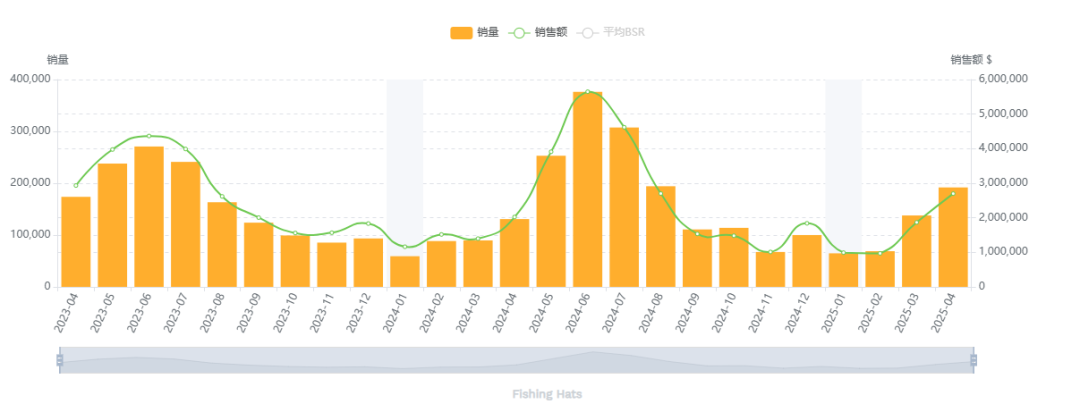The height and width of the screenshot is (404, 1080).
Task: Click the 2023-04 orange bar
Action: pyautogui.click(x=76, y=242)
